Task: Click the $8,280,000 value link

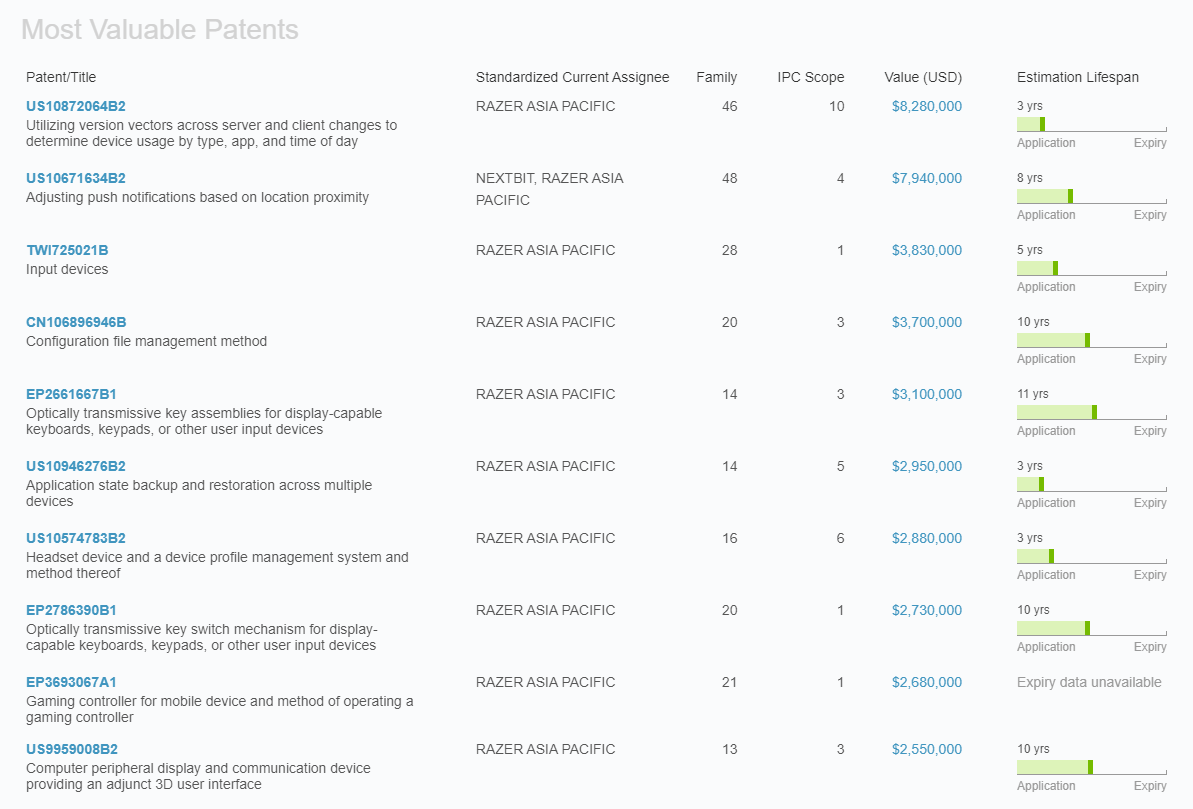Action: coord(925,104)
